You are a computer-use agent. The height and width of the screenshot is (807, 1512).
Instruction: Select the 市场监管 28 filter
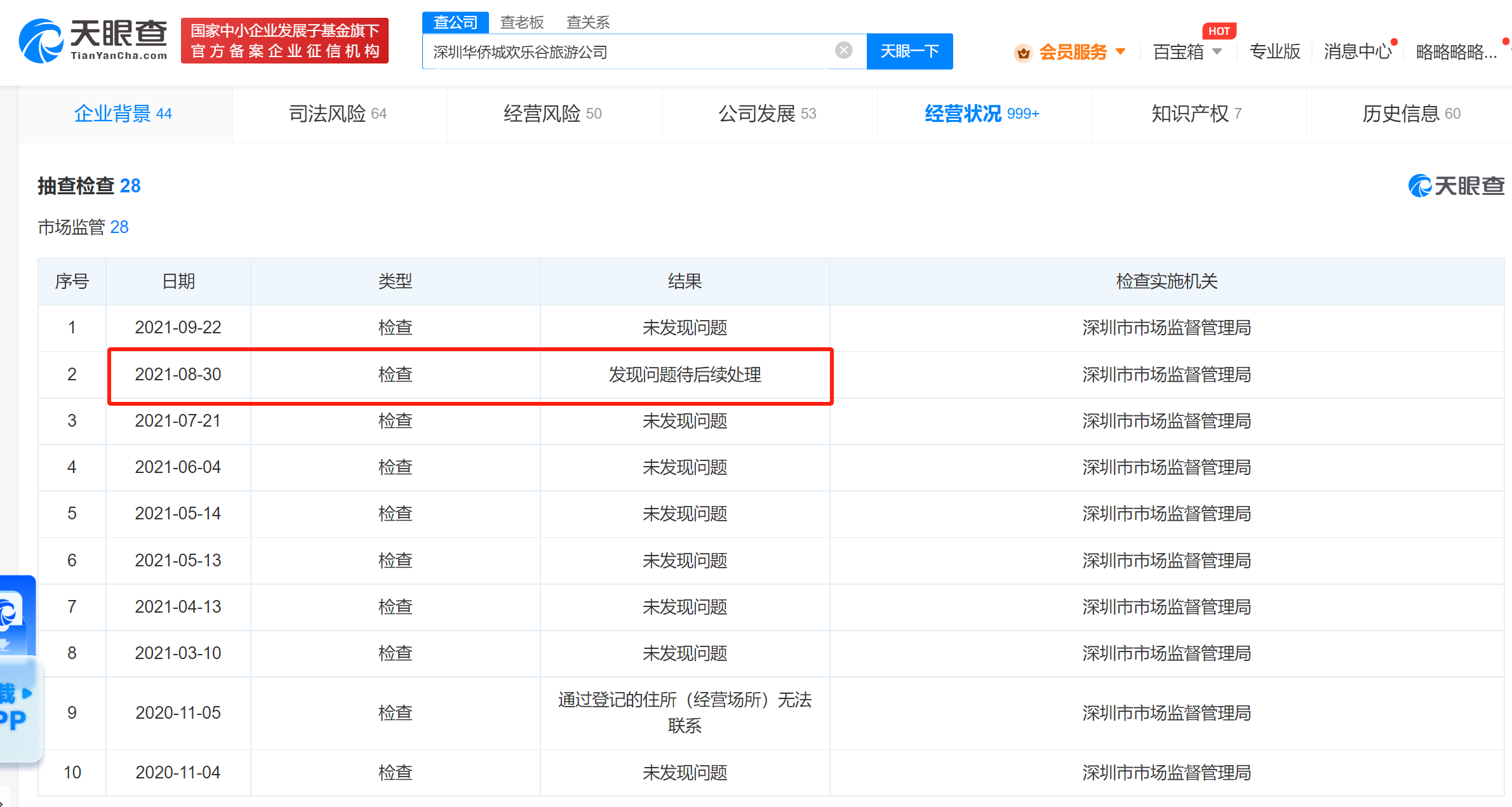coord(83,227)
